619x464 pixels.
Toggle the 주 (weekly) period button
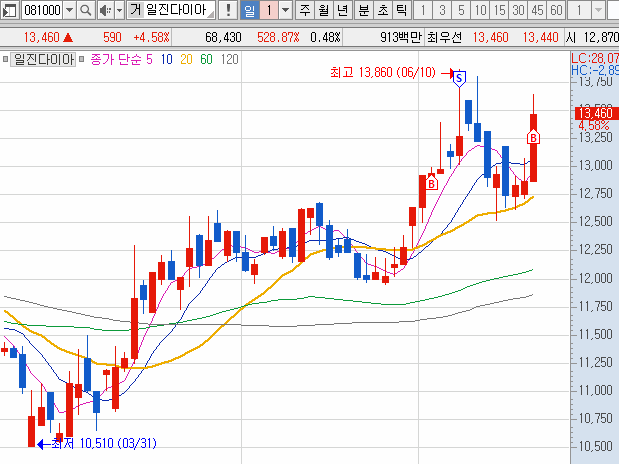(x=305, y=11)
